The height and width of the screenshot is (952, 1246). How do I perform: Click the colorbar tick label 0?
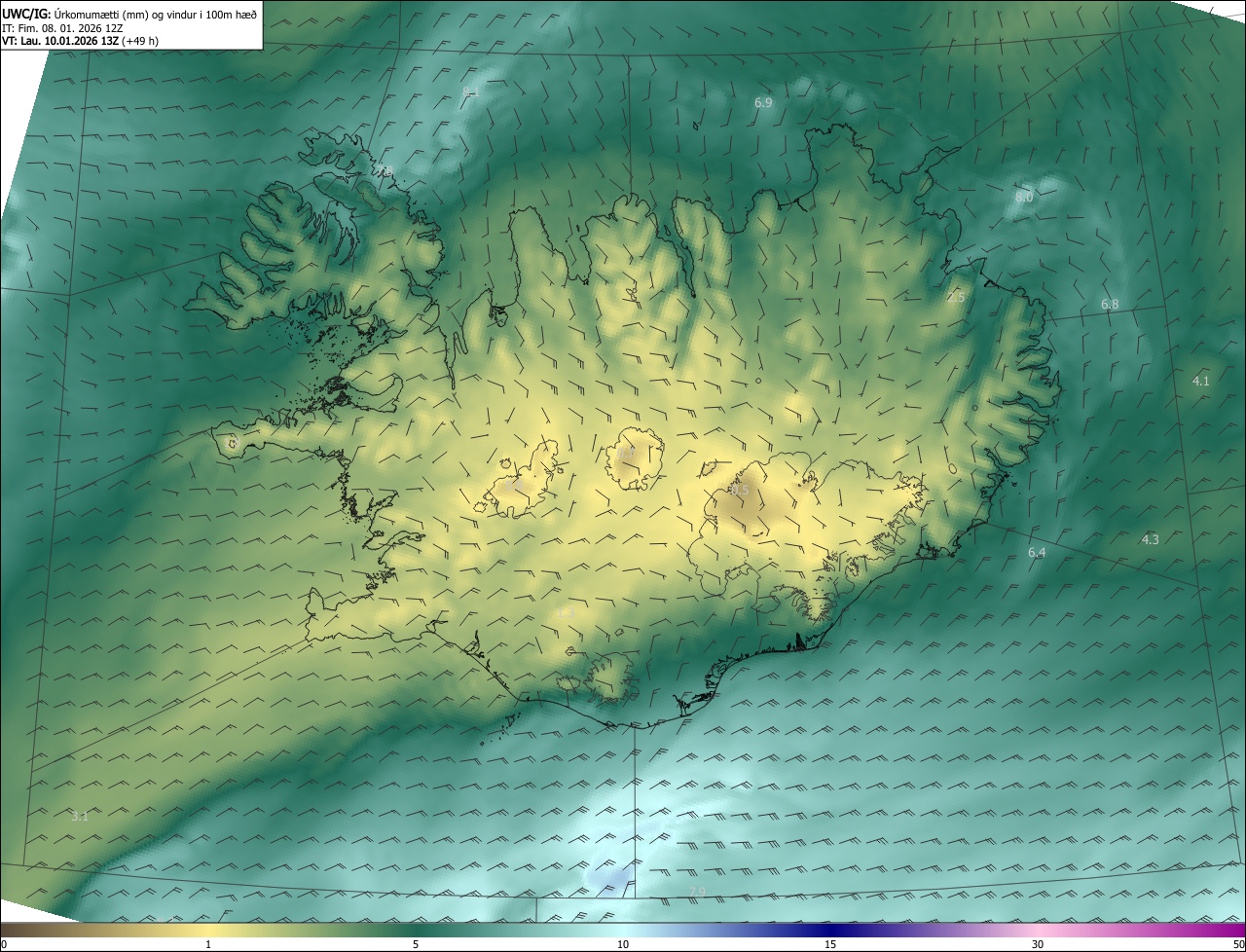point(4,944)
